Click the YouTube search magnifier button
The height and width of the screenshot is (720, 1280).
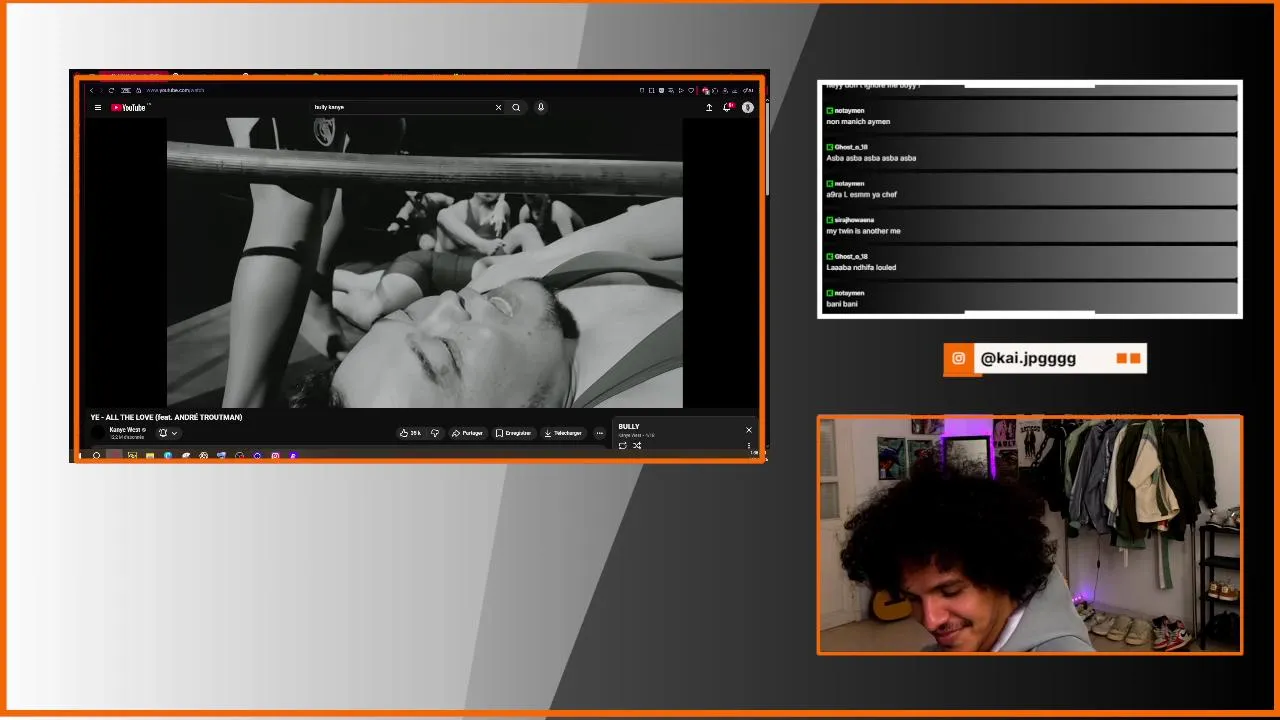point(516,107)
